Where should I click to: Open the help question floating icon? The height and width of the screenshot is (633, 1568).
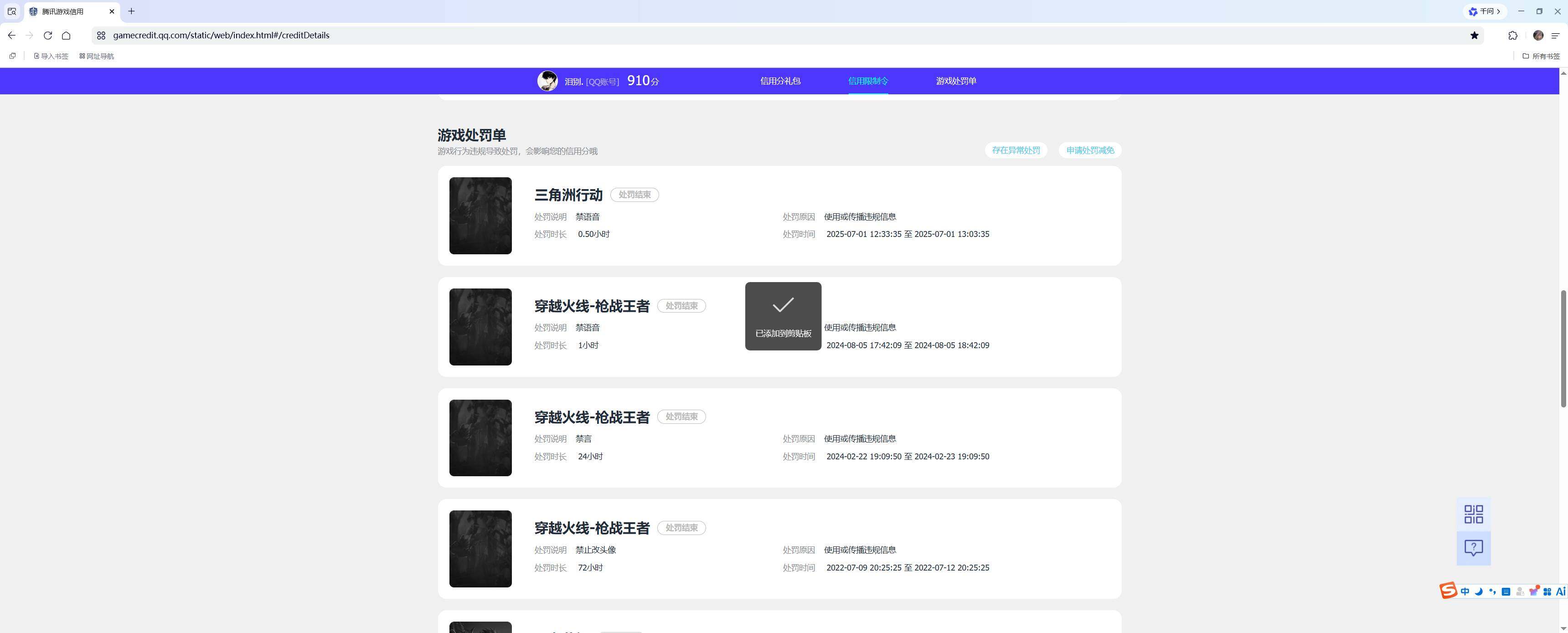click(1473, 548)
